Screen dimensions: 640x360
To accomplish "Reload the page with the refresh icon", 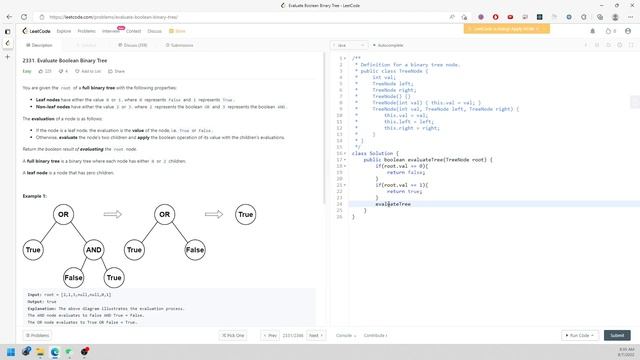I will [x=24, y=17].
